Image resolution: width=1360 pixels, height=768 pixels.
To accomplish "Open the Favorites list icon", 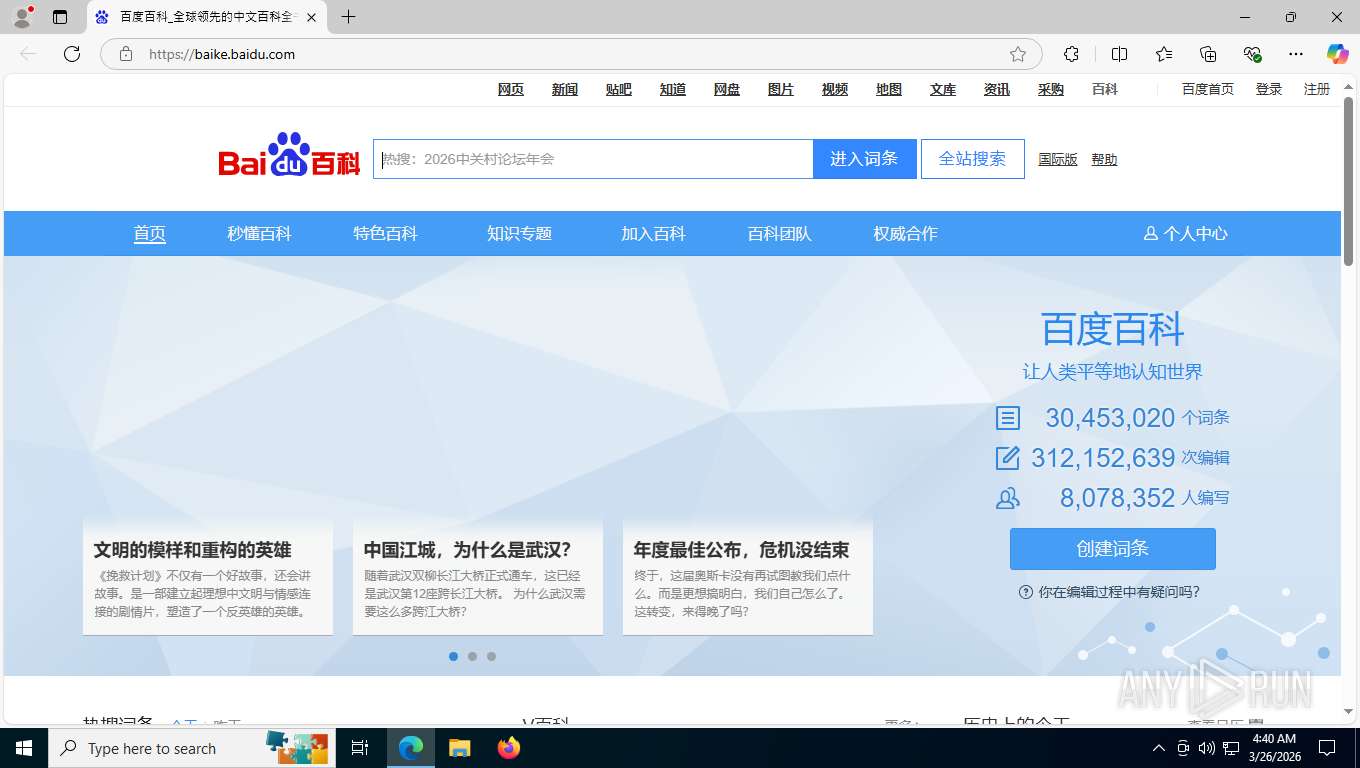I will click(1164, 54).
